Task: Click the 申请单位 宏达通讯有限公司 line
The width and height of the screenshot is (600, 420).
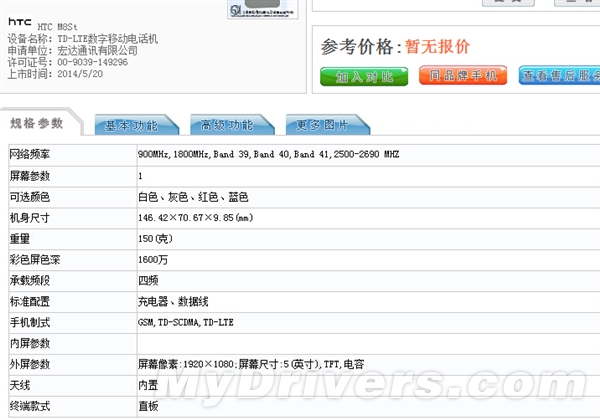Action: 73,50
